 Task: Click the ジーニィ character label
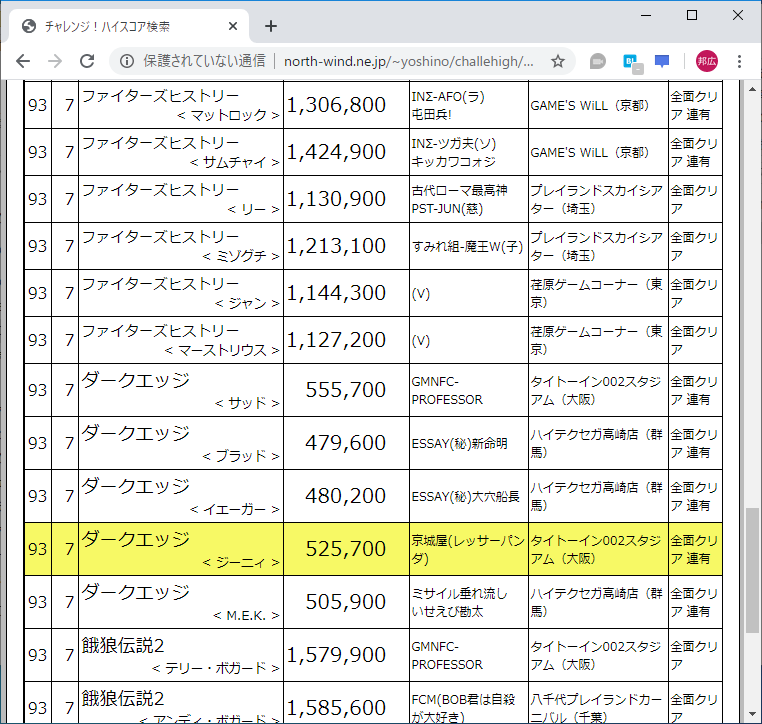tap(241, 563)
